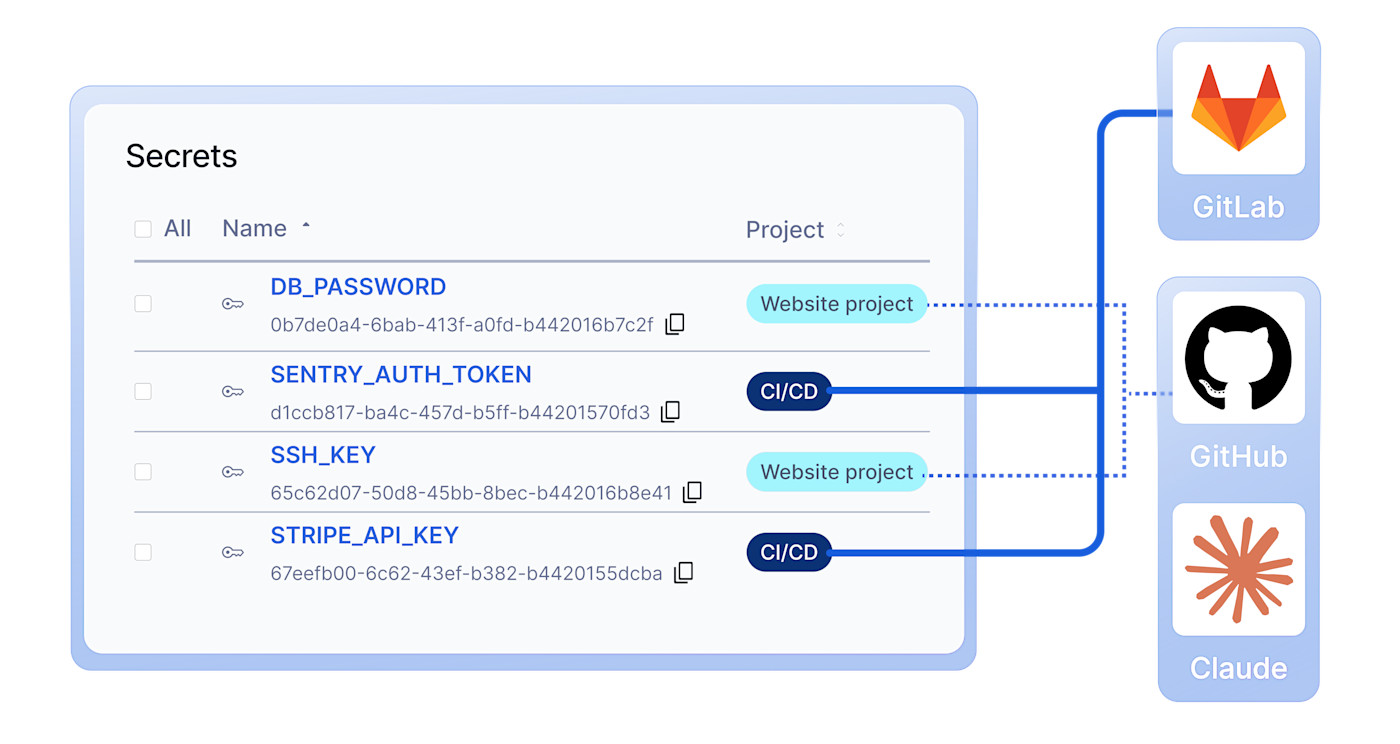Viewport: 1400px width, 744px height.
Task: Click CI/CD tag on SENTRY_AUTH_TOKEN row
Action: (789, 392)
